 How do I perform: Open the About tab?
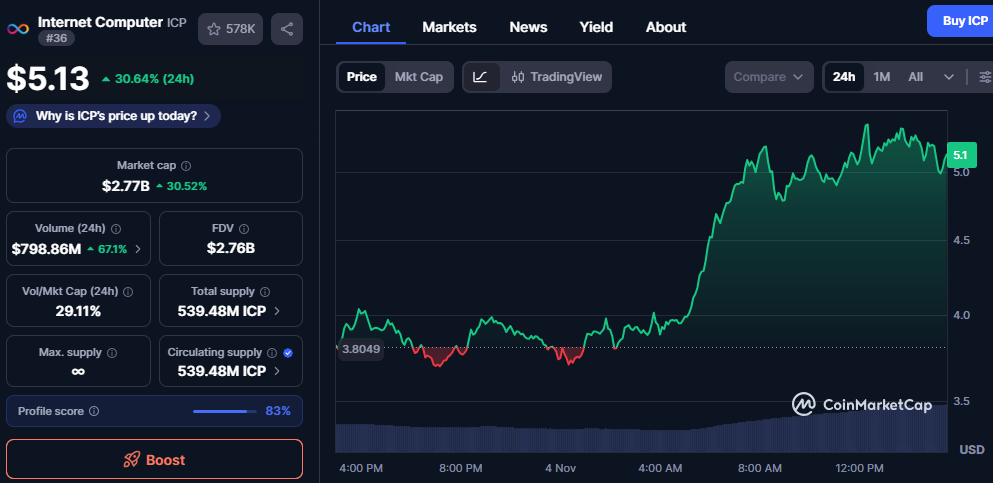point(666,27)
